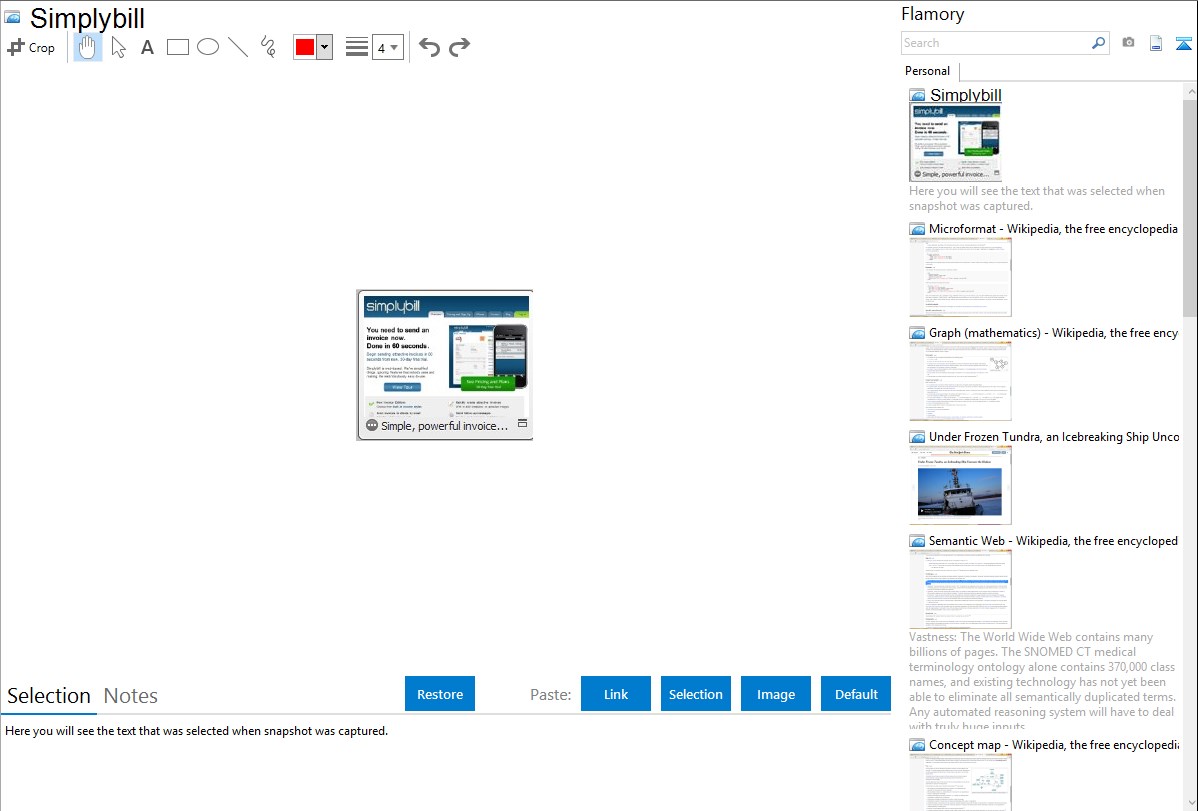Open the Notes tab
Image resolution: width=1198 pixels, height=811 pixels.
(x=131, y=696)
